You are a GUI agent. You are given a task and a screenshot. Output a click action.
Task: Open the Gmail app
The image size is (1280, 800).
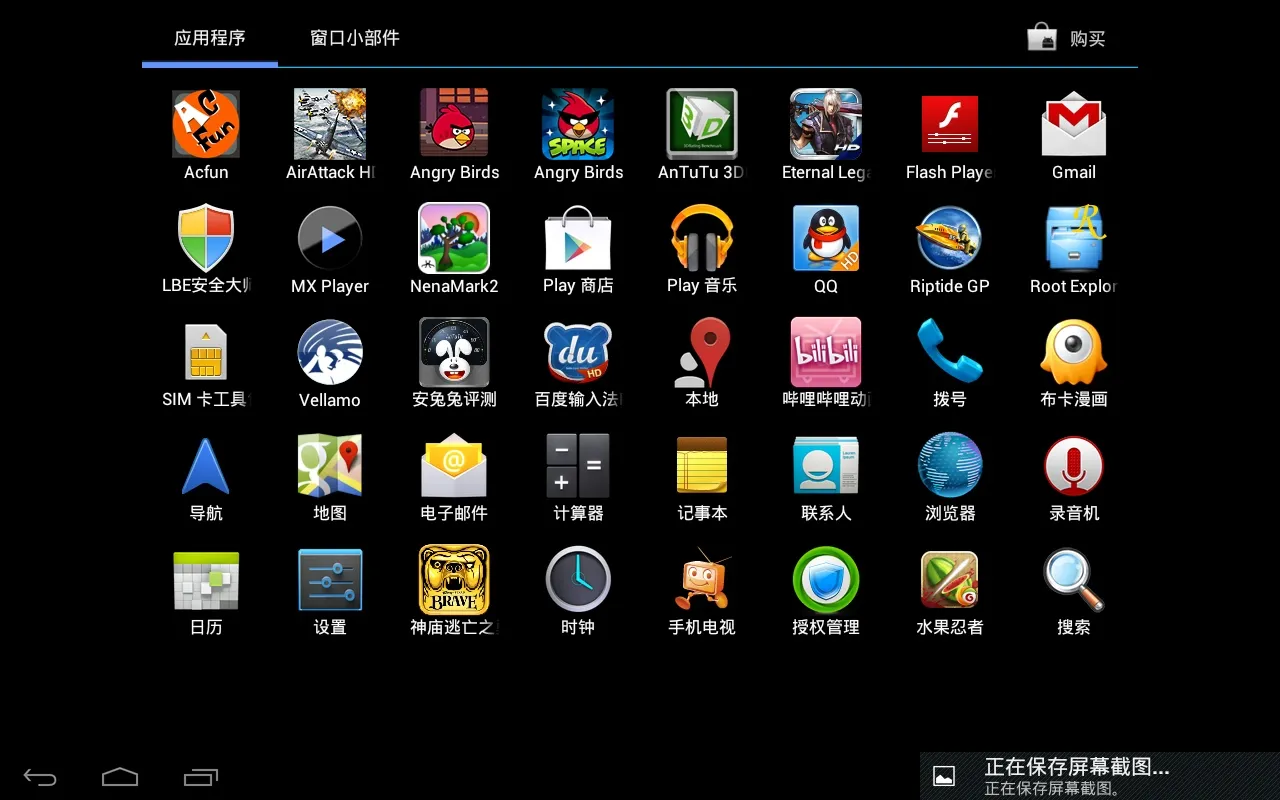1074,124
